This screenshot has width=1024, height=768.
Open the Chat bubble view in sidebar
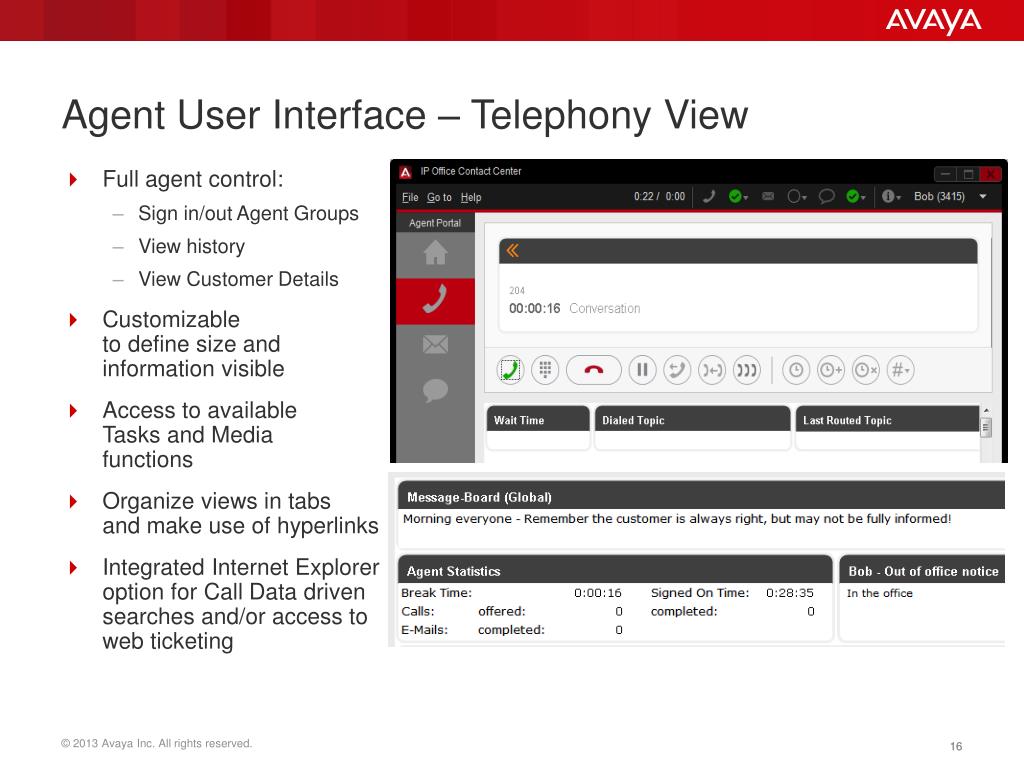coord(436,390)
